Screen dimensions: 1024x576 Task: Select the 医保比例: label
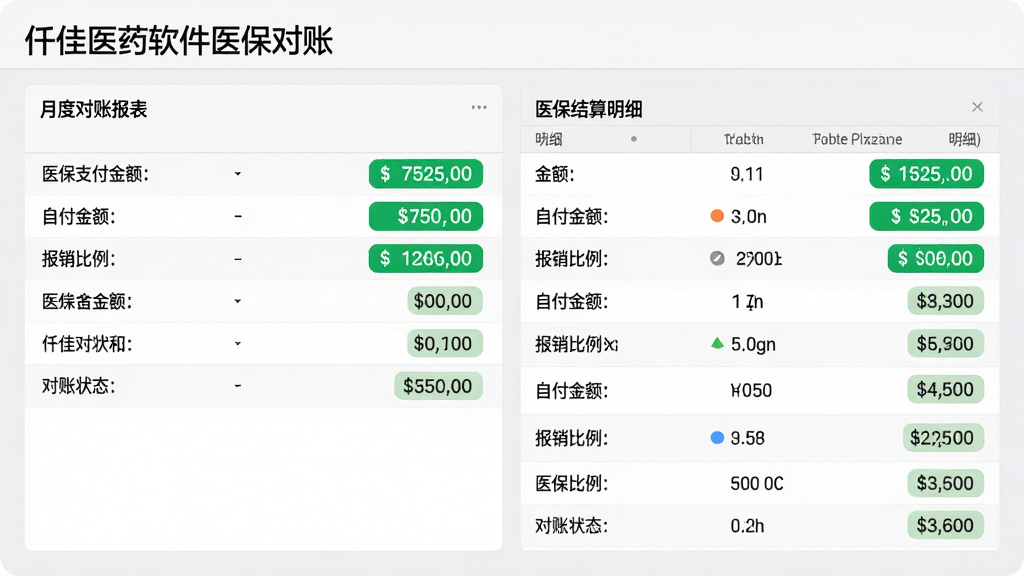click(571, 483)
